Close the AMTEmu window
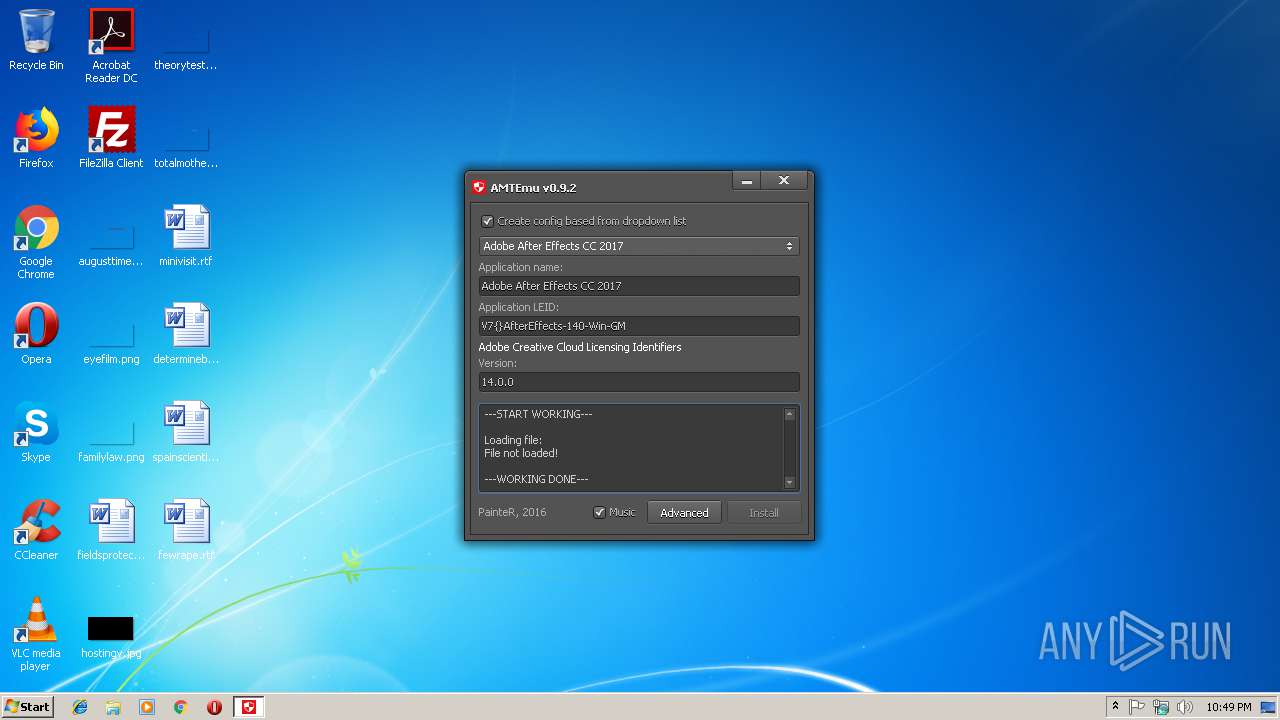Image resolution: width=1280 pixels, height=720 pixels. pos(784,181)
